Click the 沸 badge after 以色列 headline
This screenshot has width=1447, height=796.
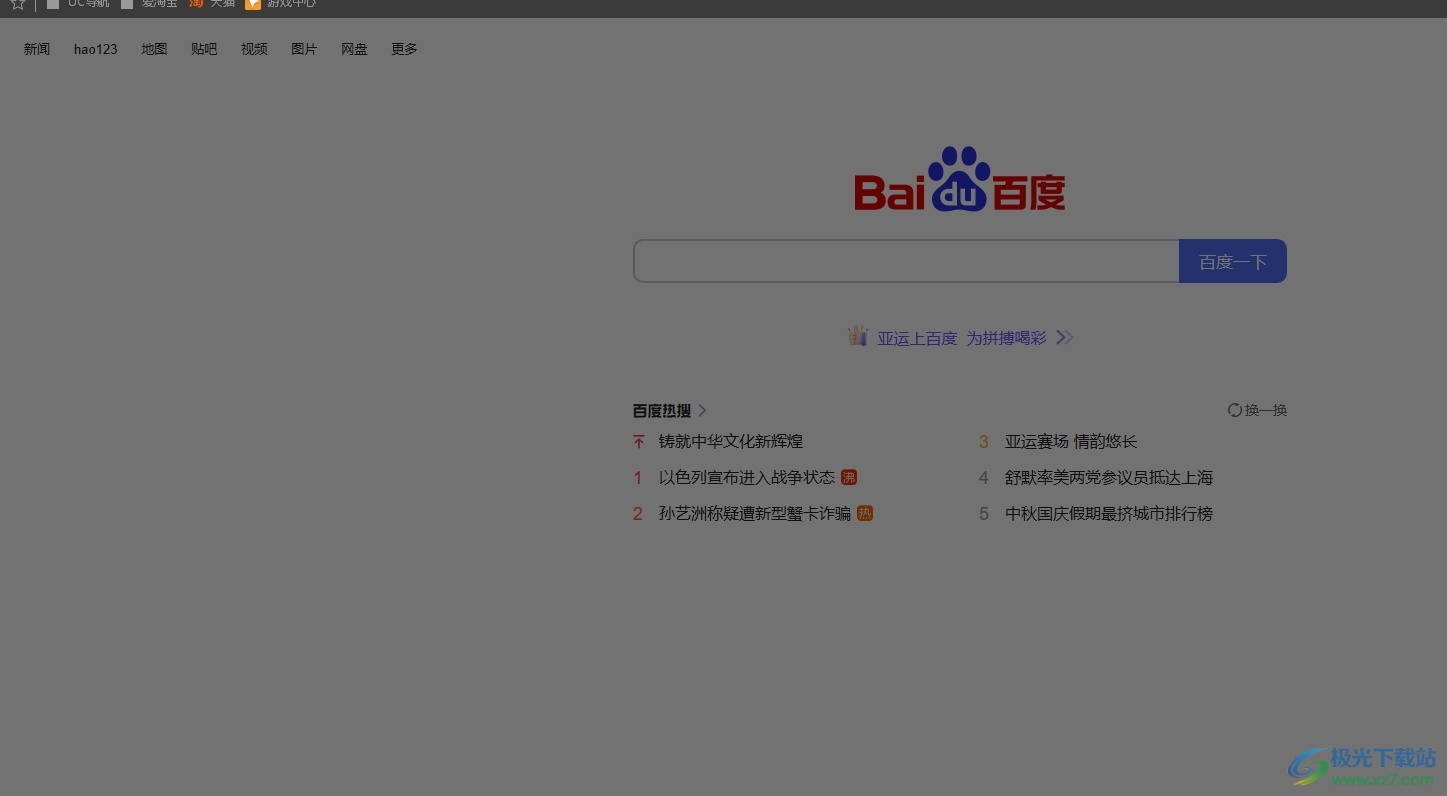[x=849, y=478]
